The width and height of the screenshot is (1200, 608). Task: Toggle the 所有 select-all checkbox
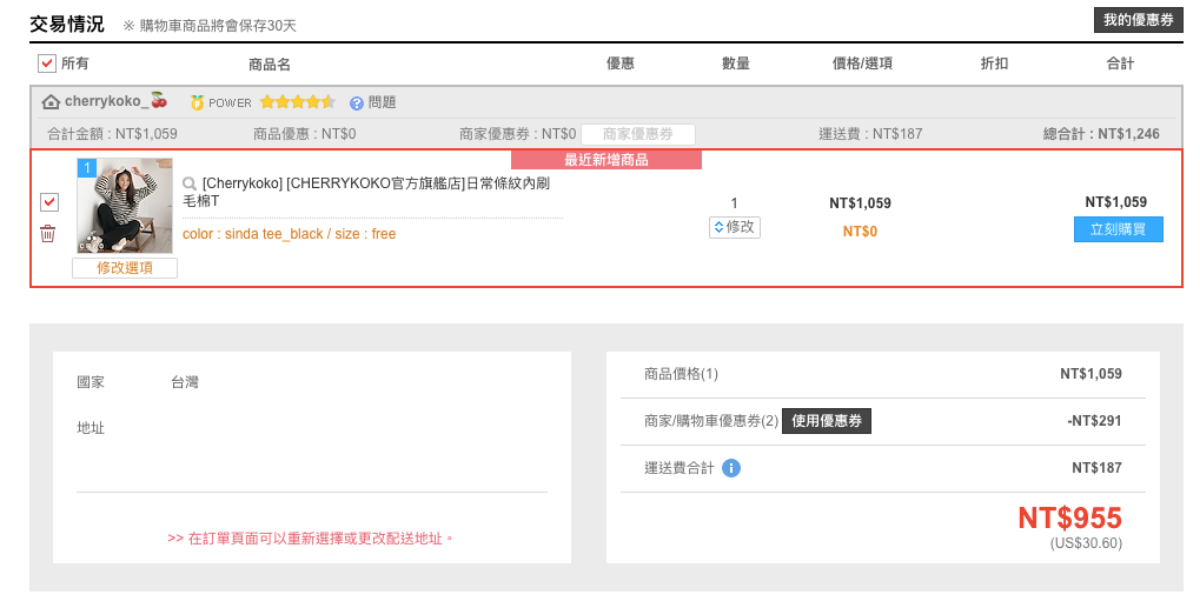coord(47,64)
